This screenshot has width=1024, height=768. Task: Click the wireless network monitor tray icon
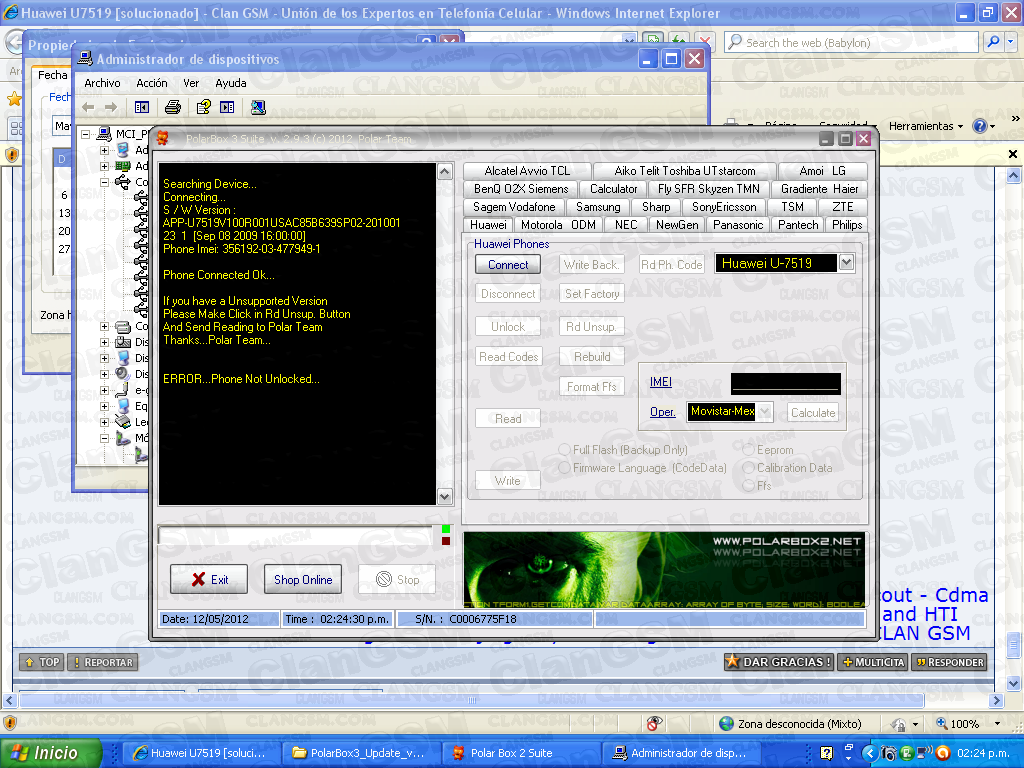924,753
